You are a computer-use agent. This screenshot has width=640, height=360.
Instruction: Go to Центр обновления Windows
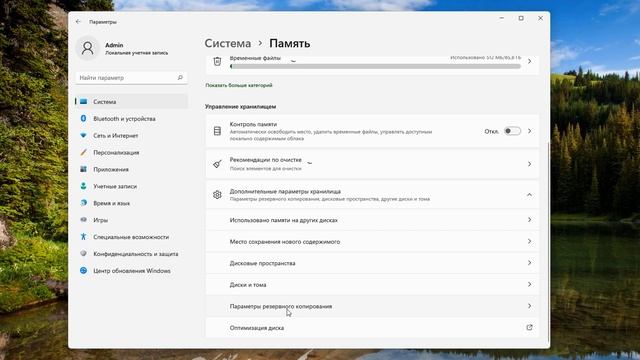pos(131,271)
